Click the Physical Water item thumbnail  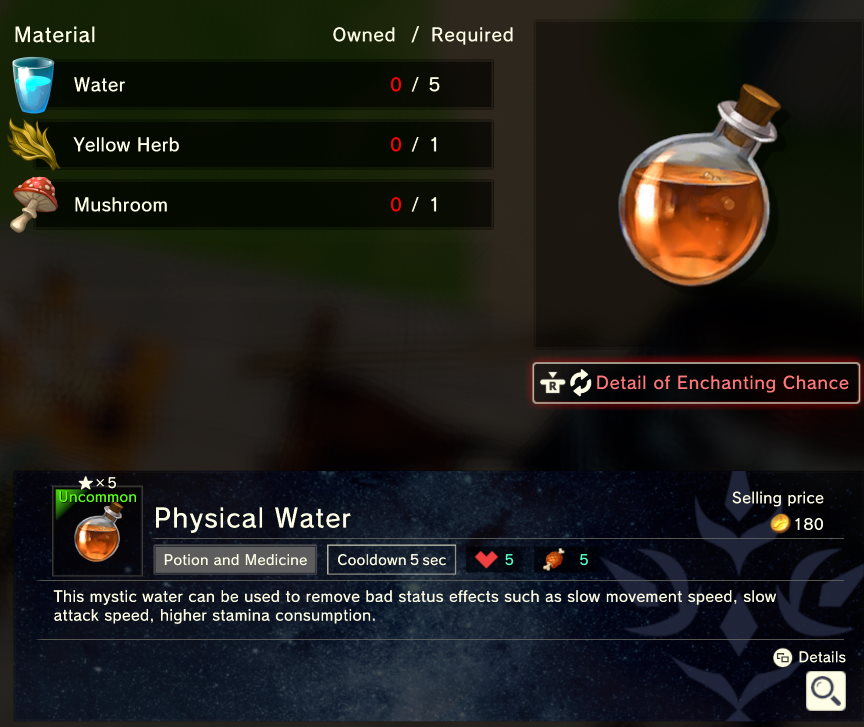(x=98, y=531)
